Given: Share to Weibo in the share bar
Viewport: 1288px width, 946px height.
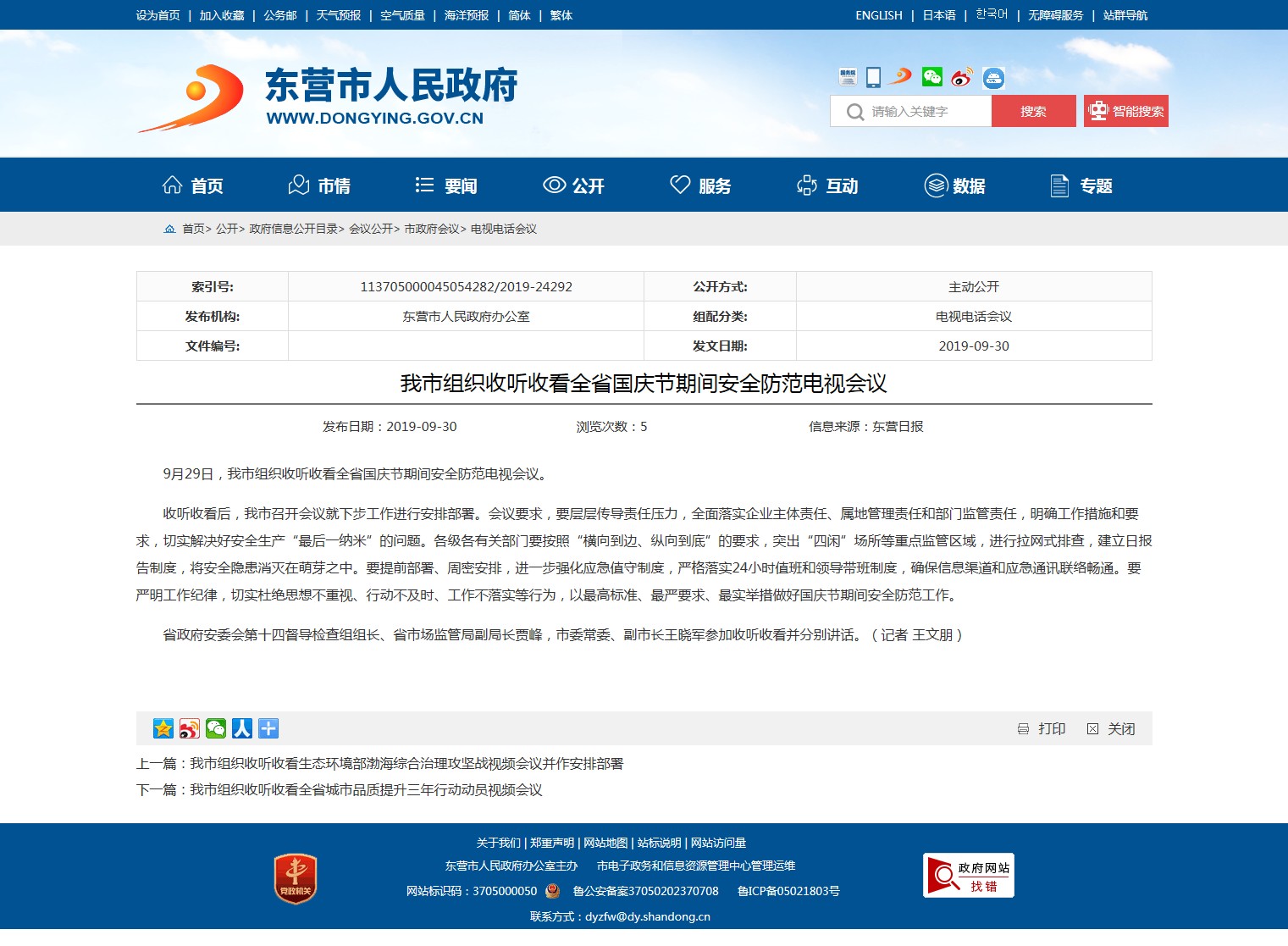Looking at the screenshot, I should [190, 728].
